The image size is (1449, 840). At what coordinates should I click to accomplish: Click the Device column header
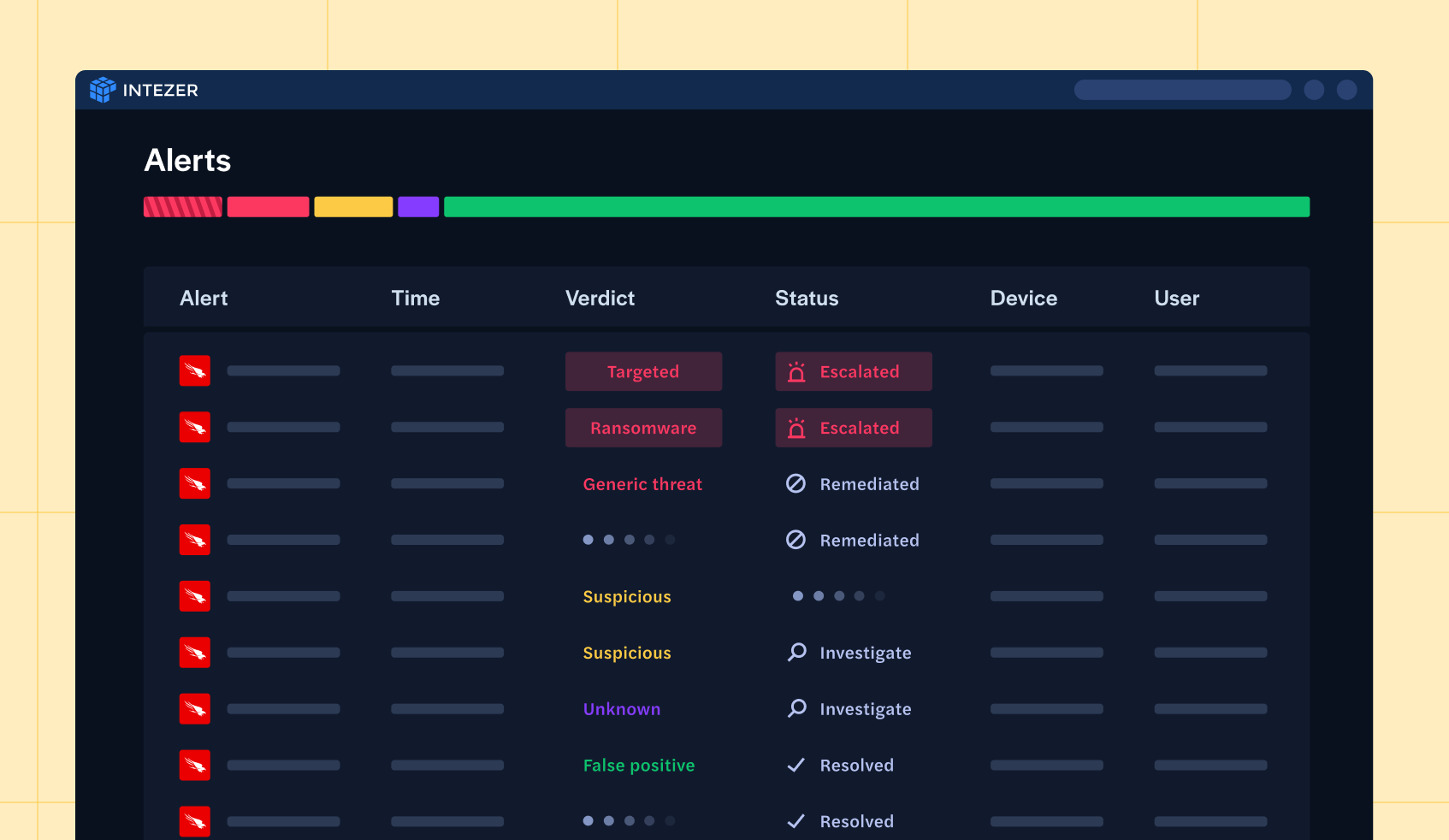click(x=1023, y=299)
